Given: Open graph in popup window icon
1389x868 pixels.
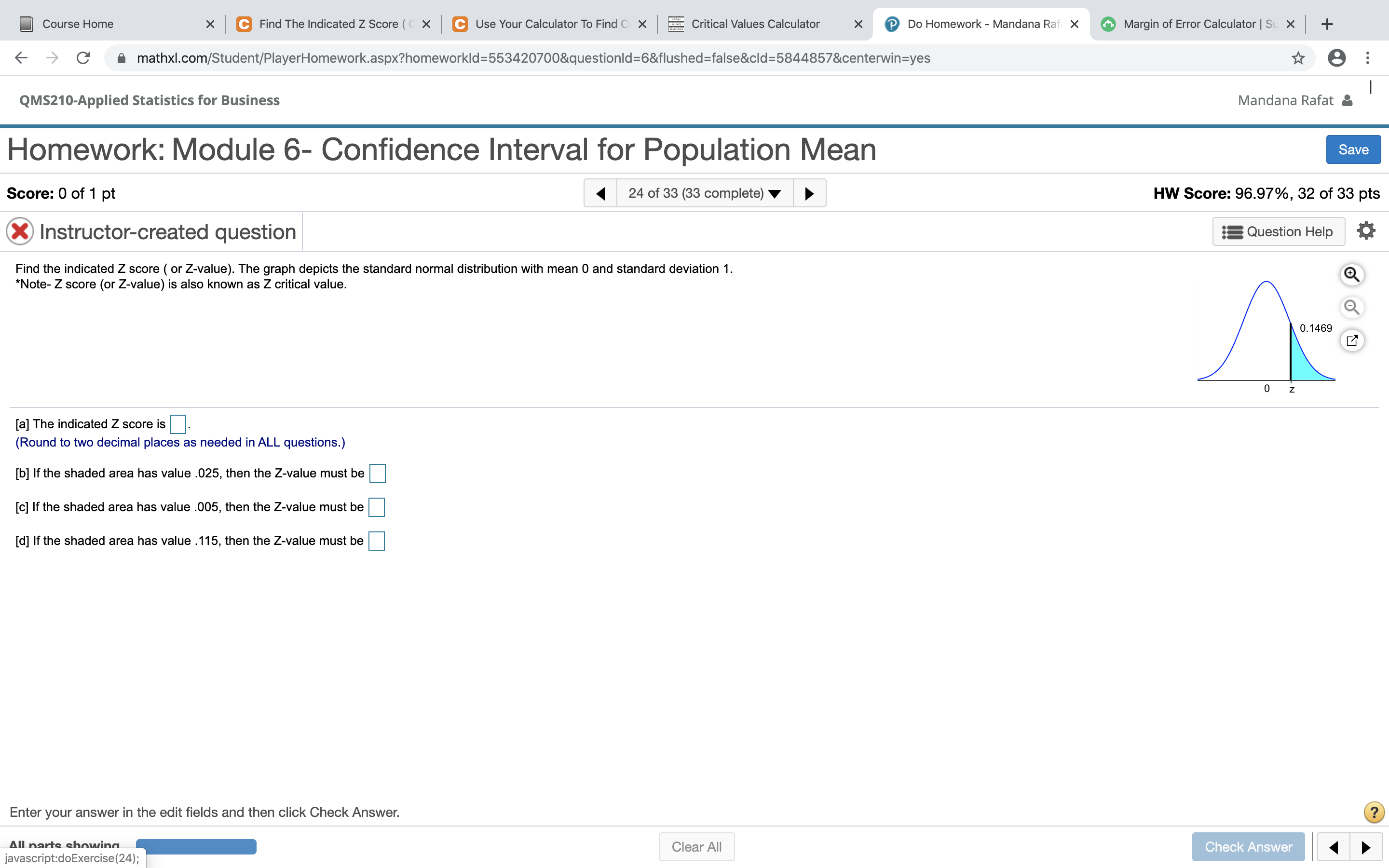Looking at the screenshot, I should pos(1352,340).
